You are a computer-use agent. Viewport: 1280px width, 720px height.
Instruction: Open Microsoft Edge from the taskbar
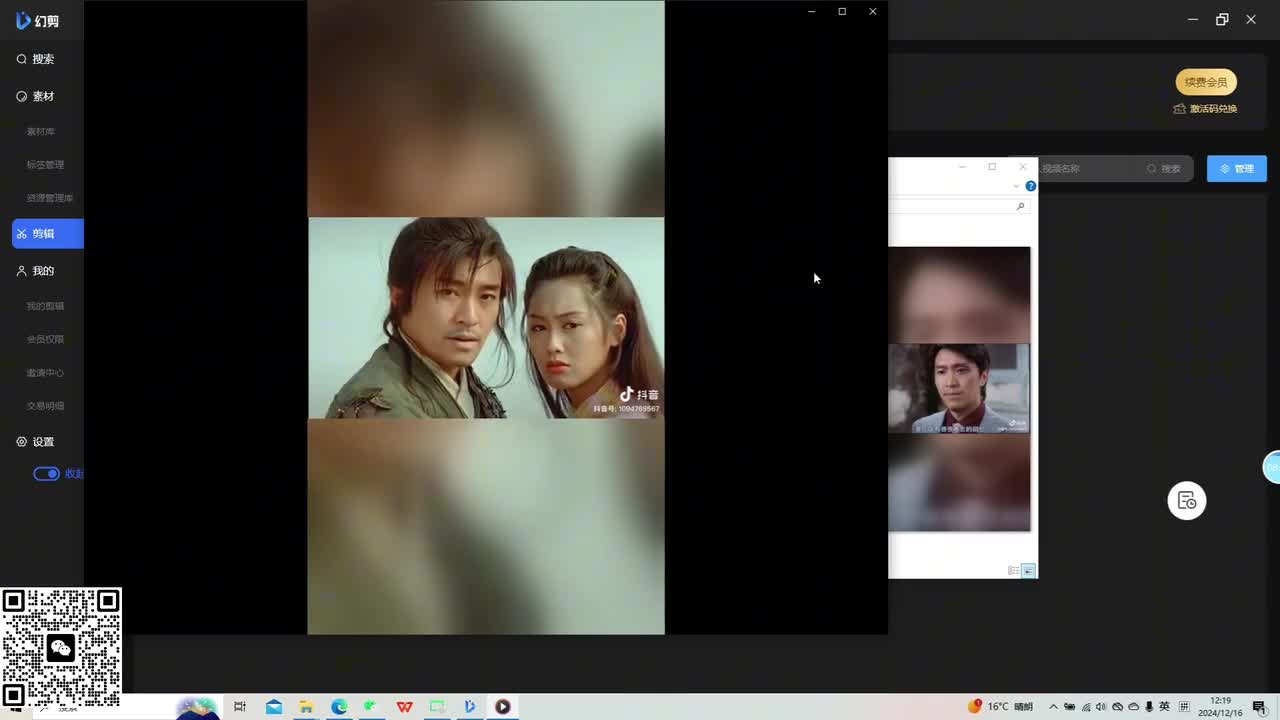pos(339,707)
